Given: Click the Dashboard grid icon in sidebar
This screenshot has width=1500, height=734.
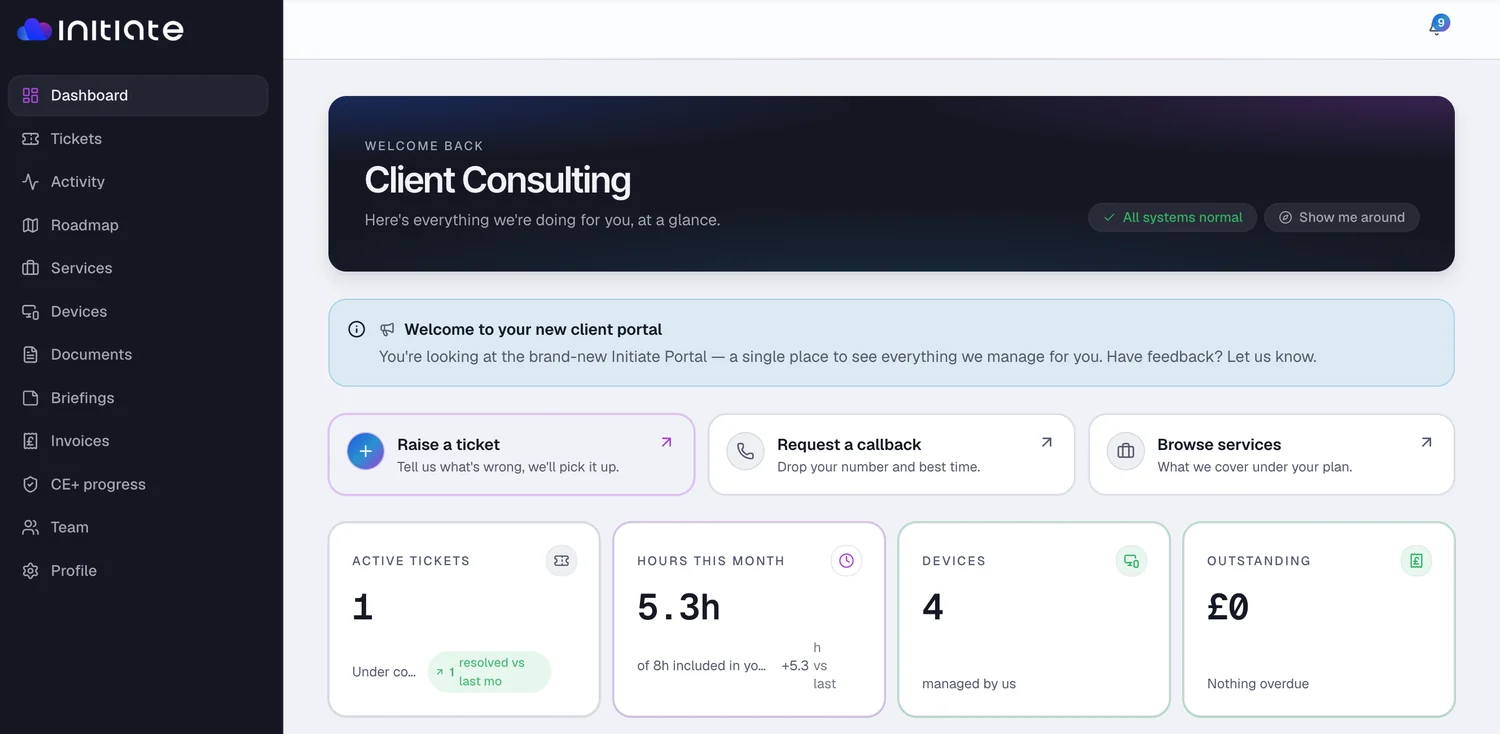Looking at the screenshot, I should click(30, 96).
